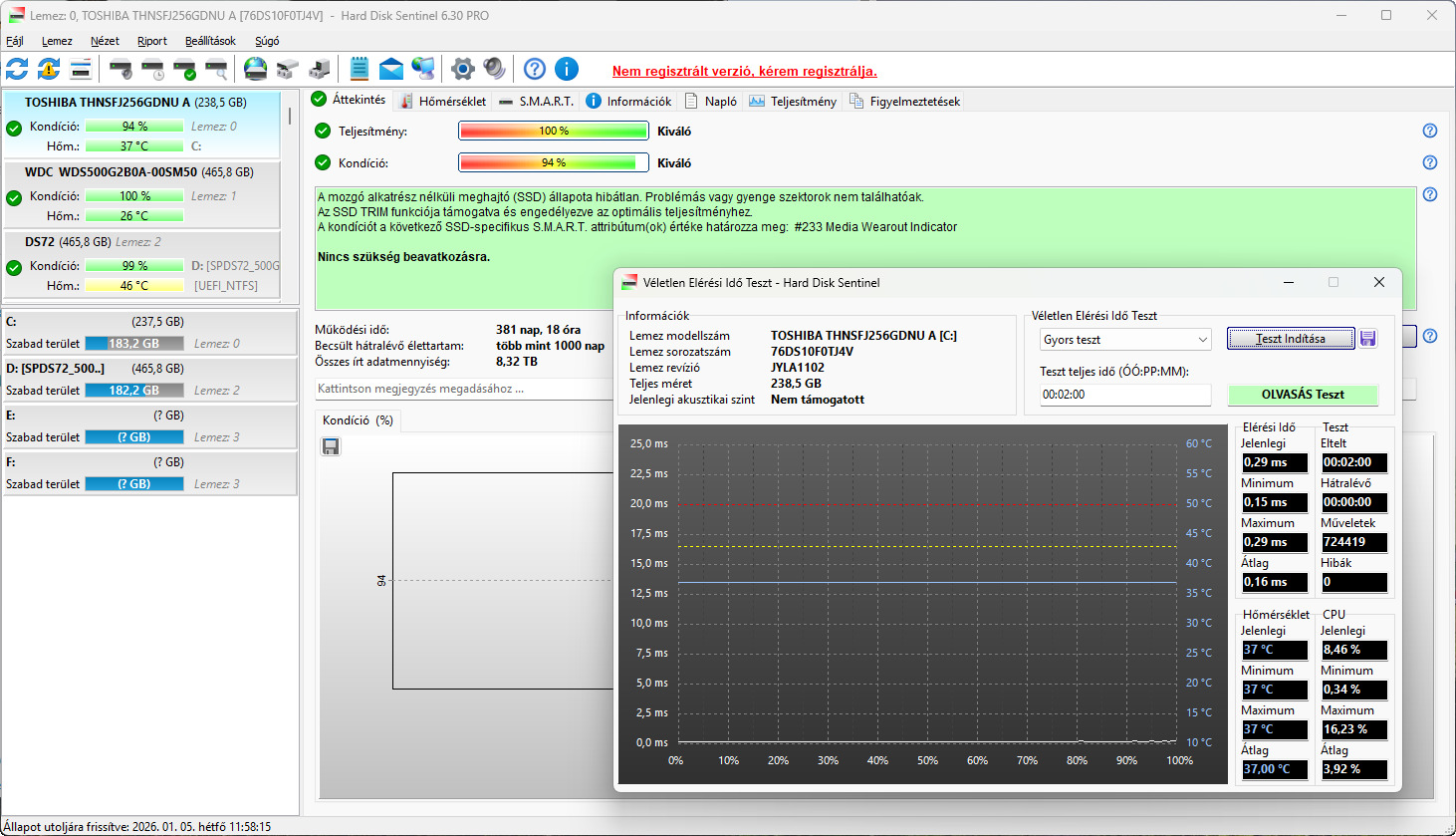This screenshot has width=1456, height=836.
Task: Click the save floppy icon beside Teszt Indítása
Action: pos(1368,339)
